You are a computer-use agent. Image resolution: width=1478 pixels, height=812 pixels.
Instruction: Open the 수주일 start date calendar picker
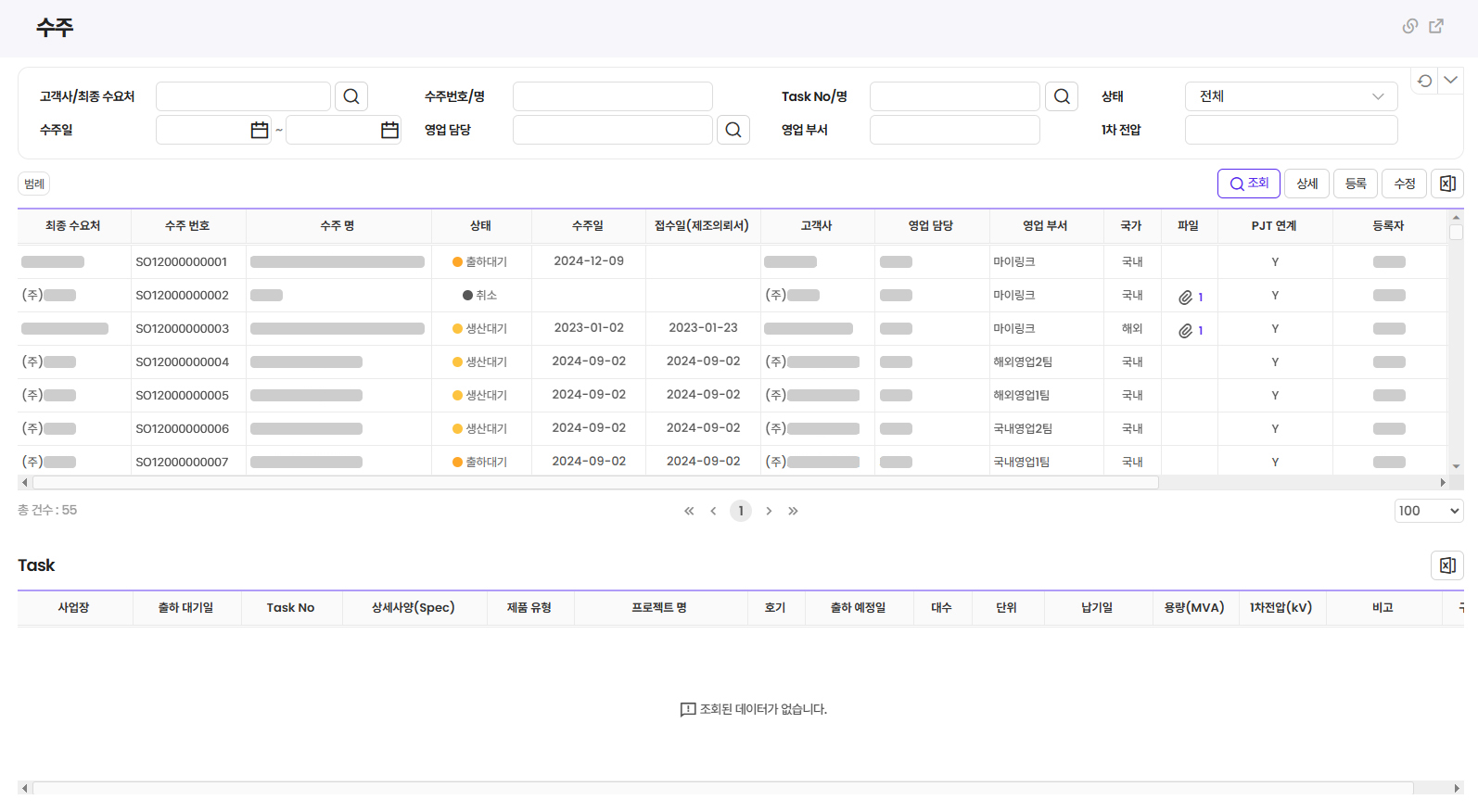[x=260, y=130]
